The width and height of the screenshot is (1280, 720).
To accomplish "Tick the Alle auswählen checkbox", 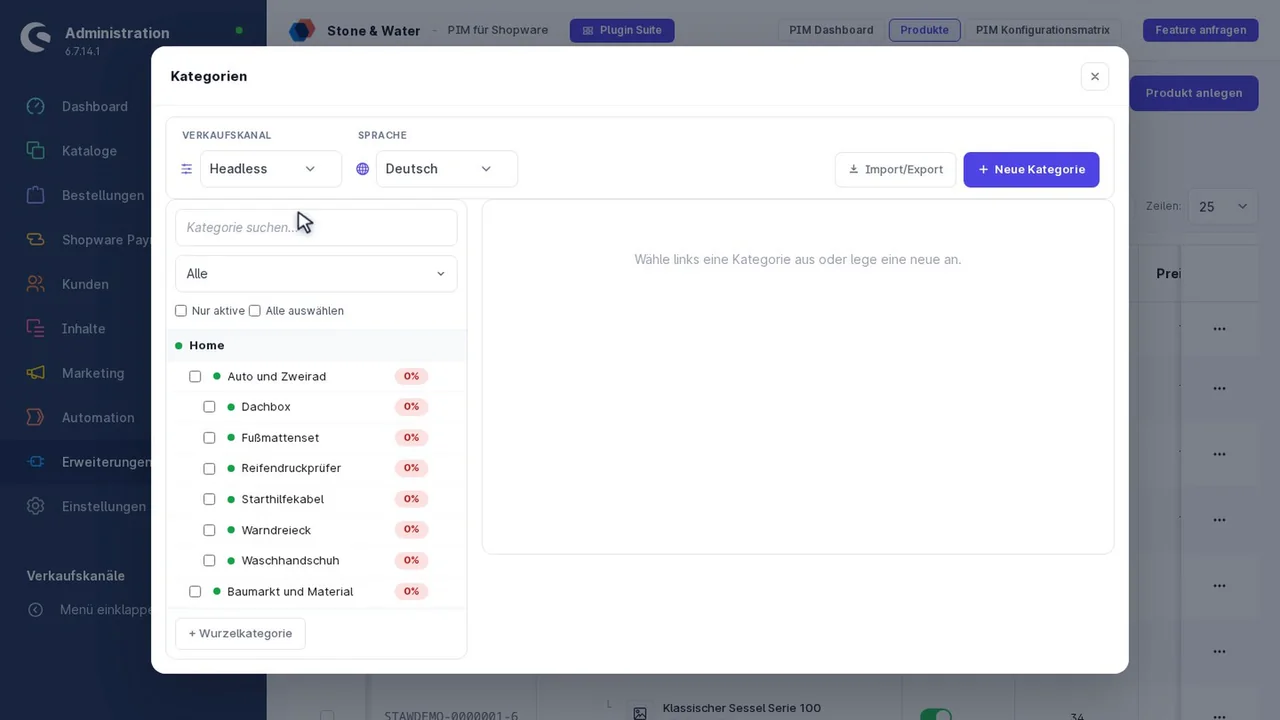I will (255, 311).
